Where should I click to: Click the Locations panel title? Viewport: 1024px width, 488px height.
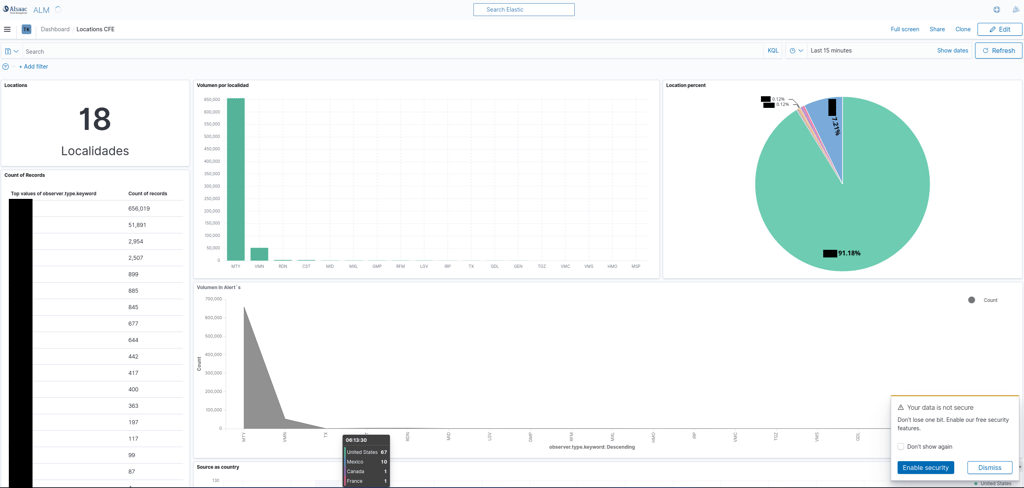pyautogui.click(x=16, y=85)
